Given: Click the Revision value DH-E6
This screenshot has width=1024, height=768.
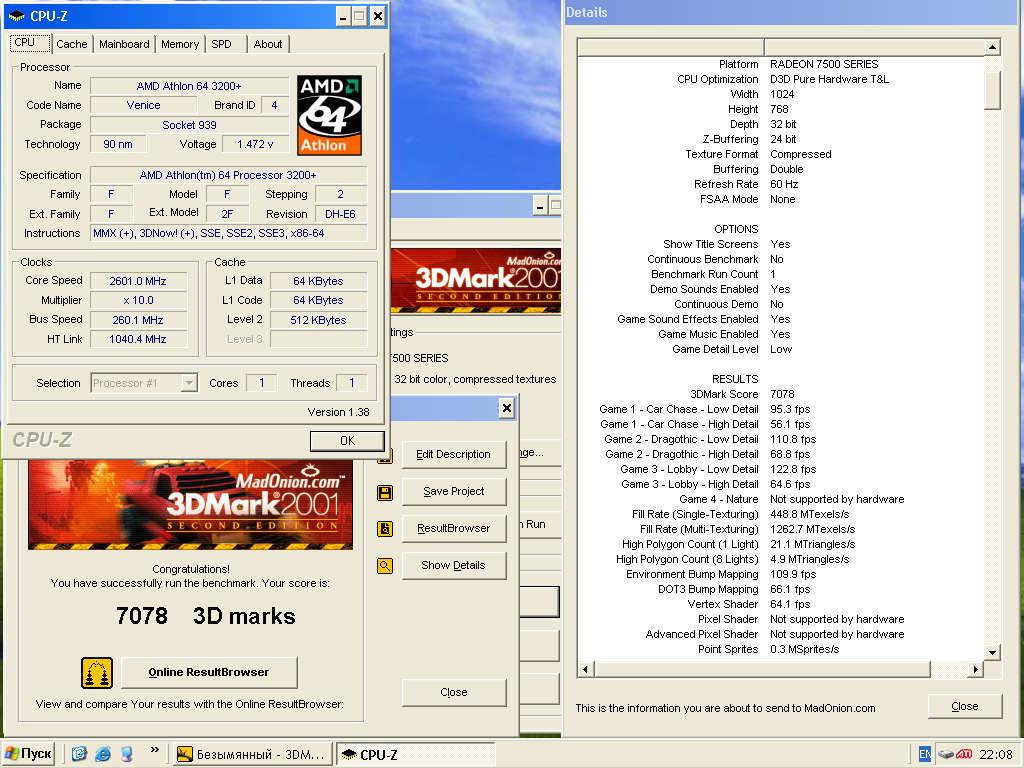Looking at the screenshot, I should 340,214.
